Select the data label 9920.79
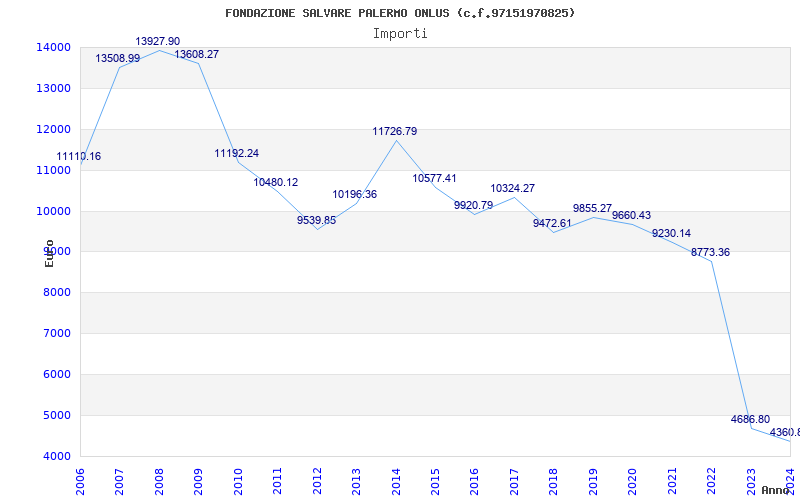This screenshot has width=800, height=500. [x=473, y=205]
